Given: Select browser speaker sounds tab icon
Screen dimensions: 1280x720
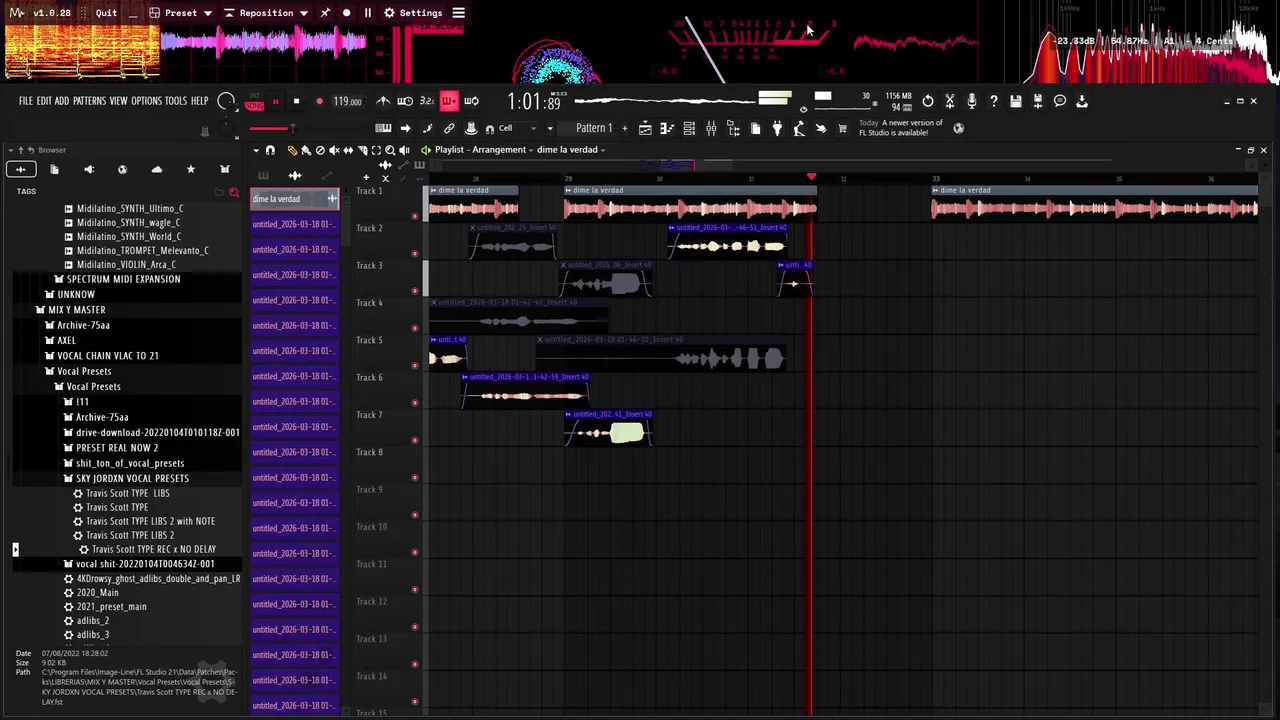Looking at the screenshot, I should click(88, 170).
